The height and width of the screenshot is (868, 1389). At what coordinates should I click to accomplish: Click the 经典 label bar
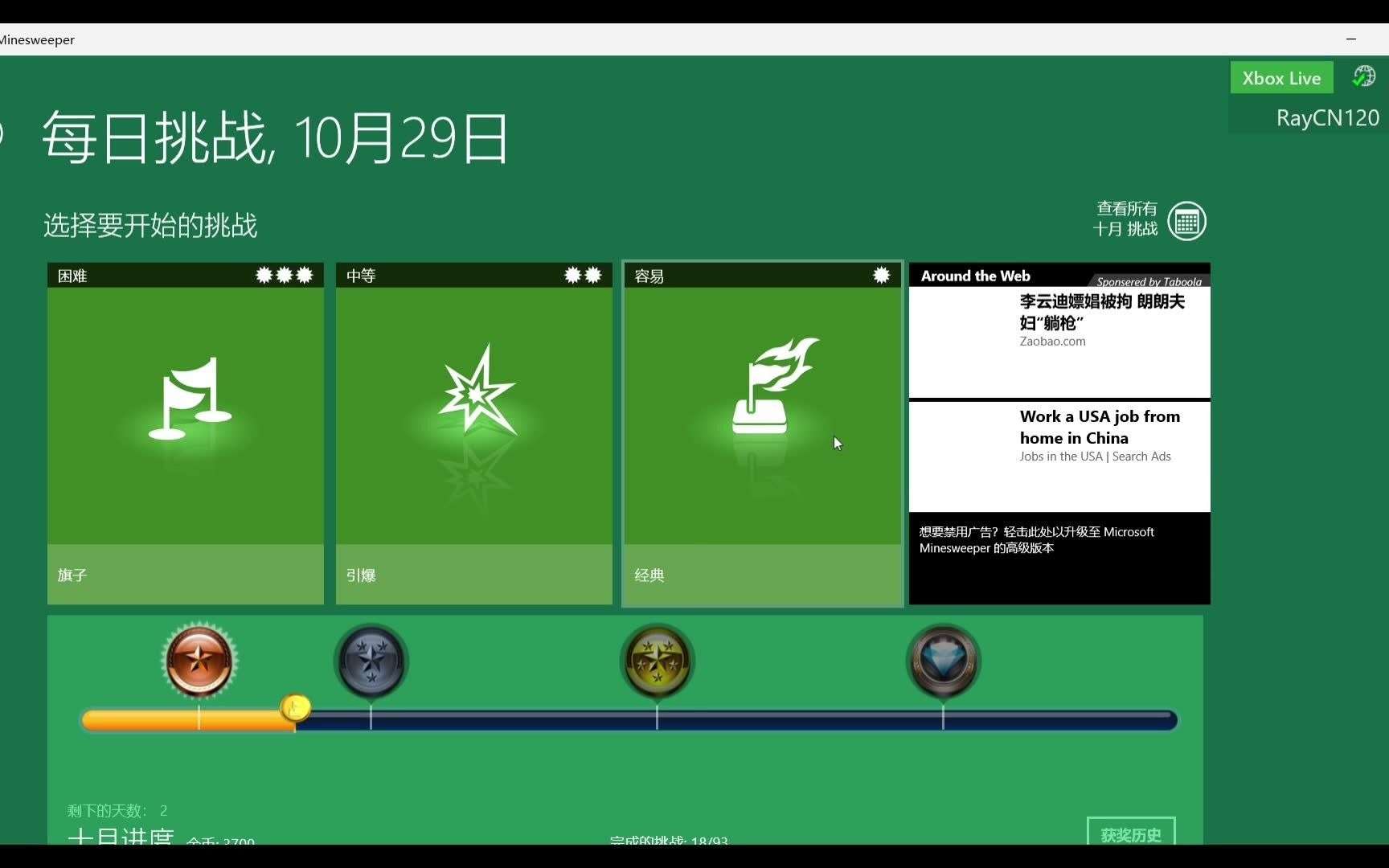point(763,575)
